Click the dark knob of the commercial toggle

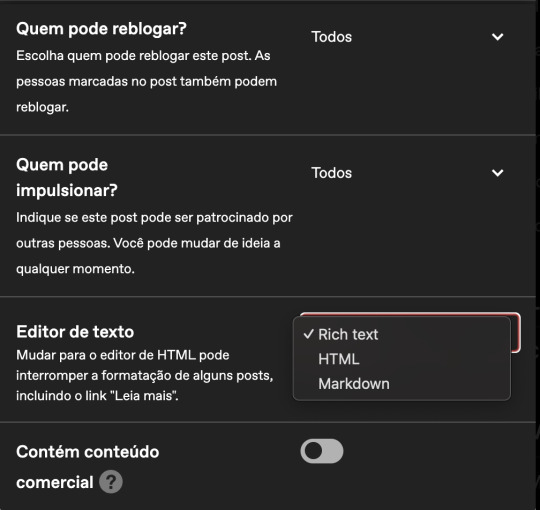coord(313,451)
